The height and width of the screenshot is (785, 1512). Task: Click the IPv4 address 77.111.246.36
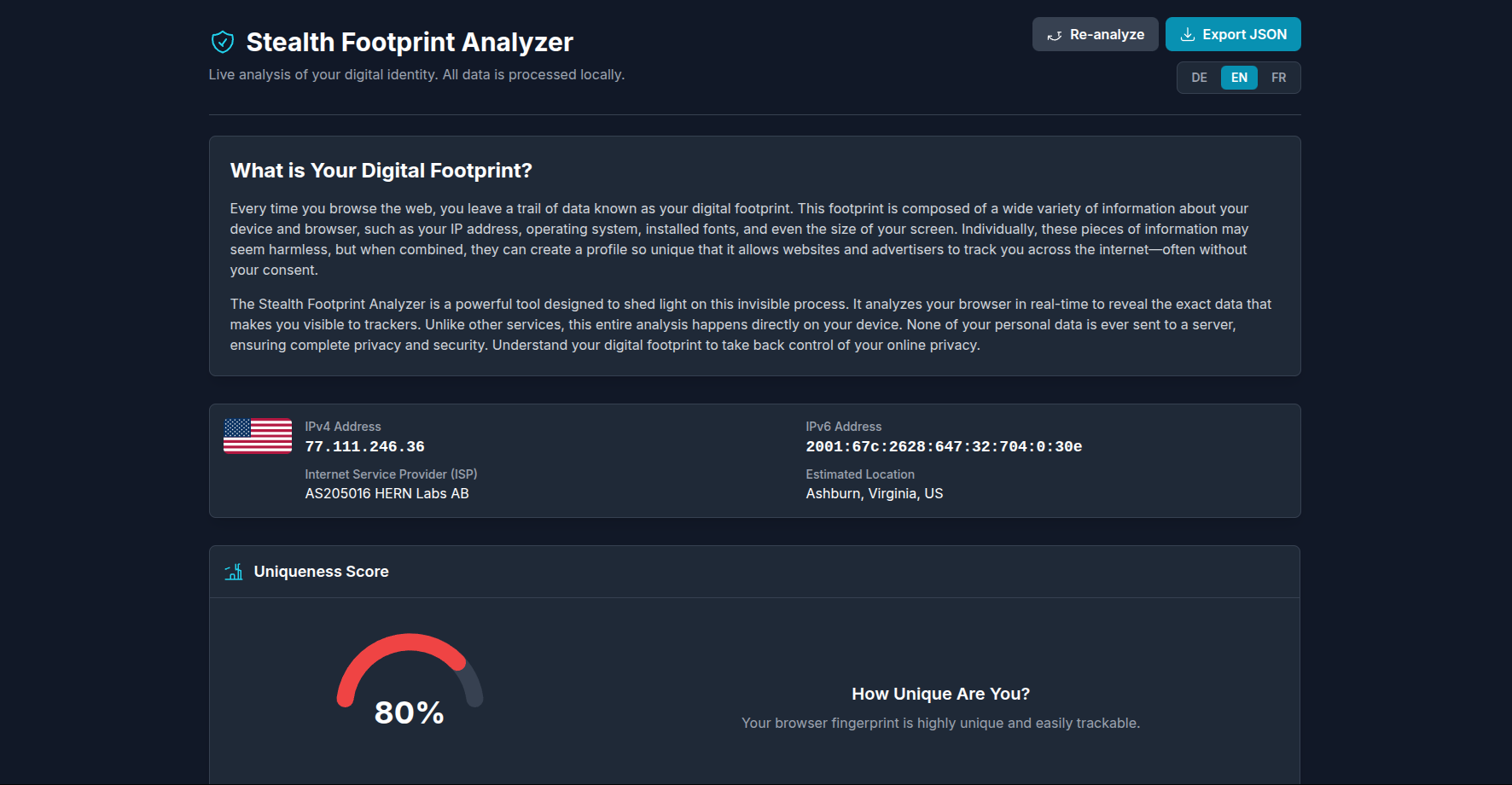[364, 446]
